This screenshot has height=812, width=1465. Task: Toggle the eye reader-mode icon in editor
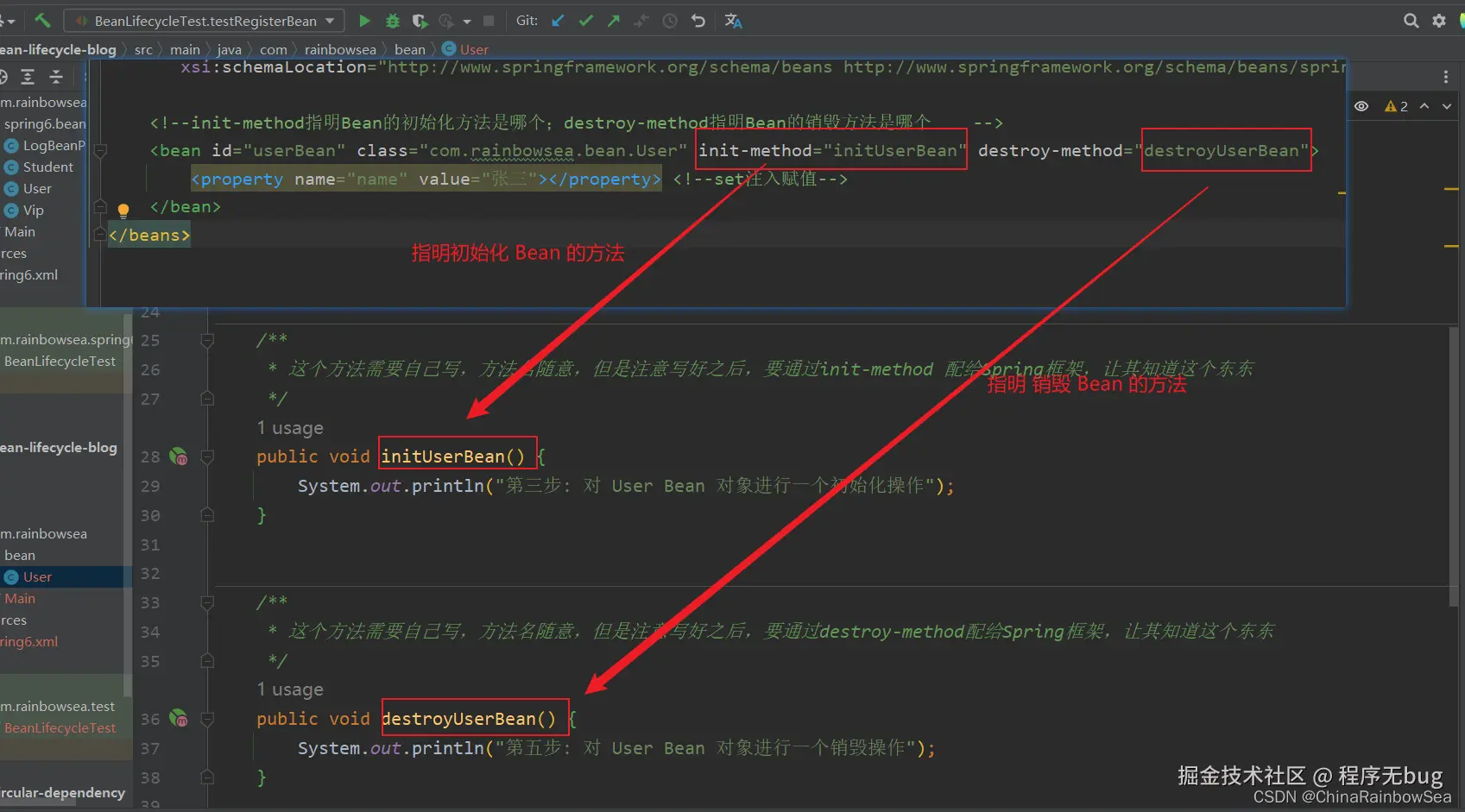tap(1361, 106)
